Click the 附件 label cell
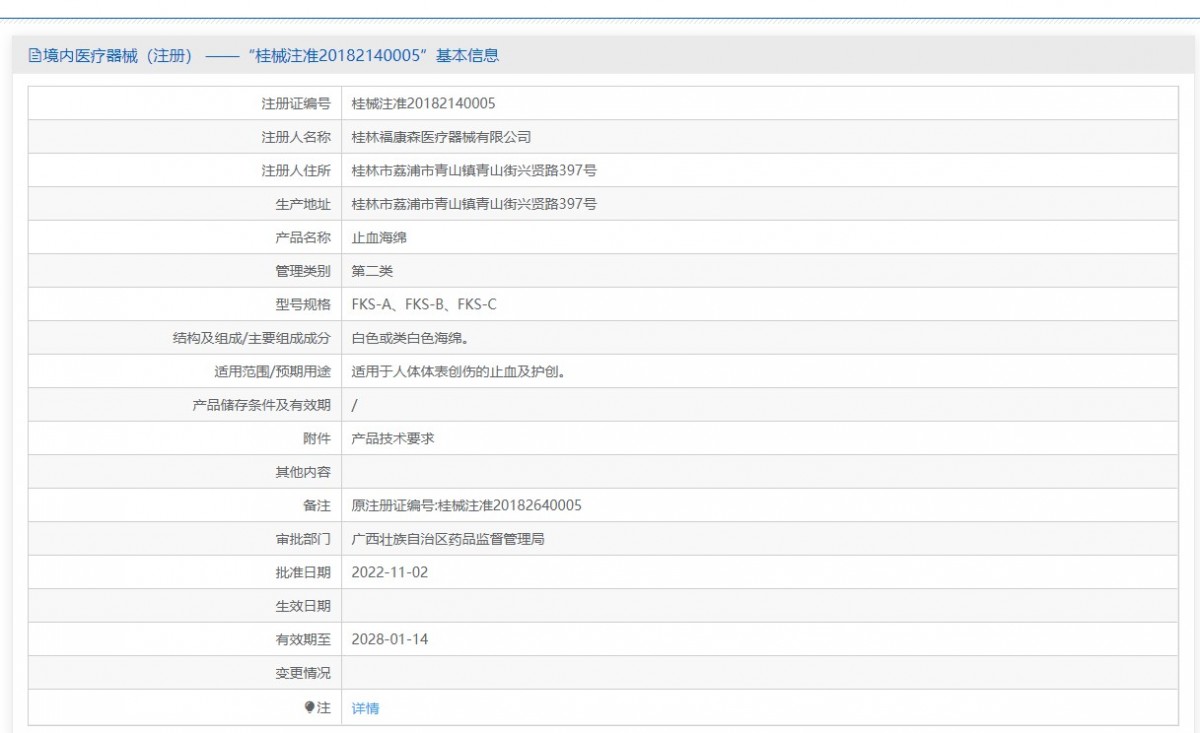The image size is (1200, 733). pos(184,439)
